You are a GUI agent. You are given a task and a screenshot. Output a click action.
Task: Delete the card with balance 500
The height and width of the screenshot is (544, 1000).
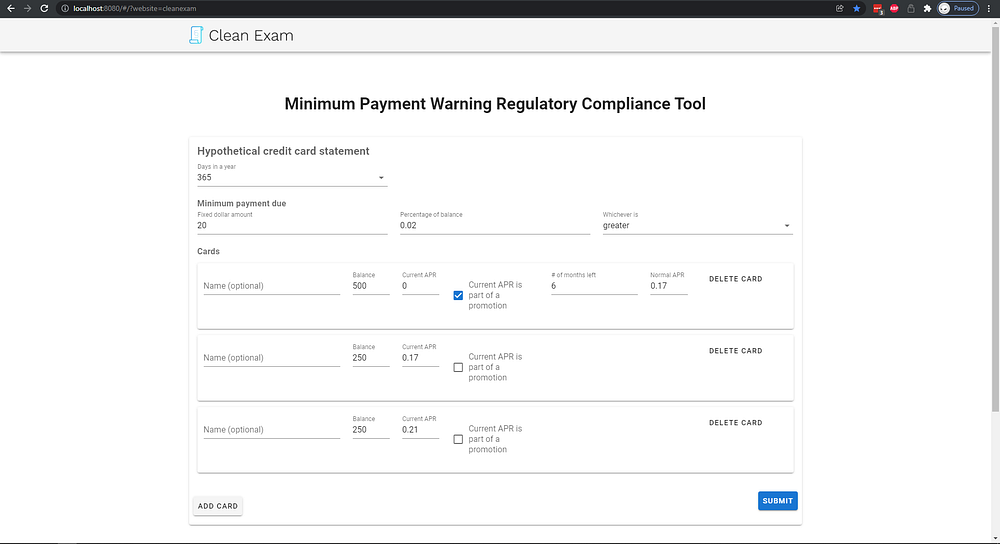pyautogui.click(x=736, y=279)
